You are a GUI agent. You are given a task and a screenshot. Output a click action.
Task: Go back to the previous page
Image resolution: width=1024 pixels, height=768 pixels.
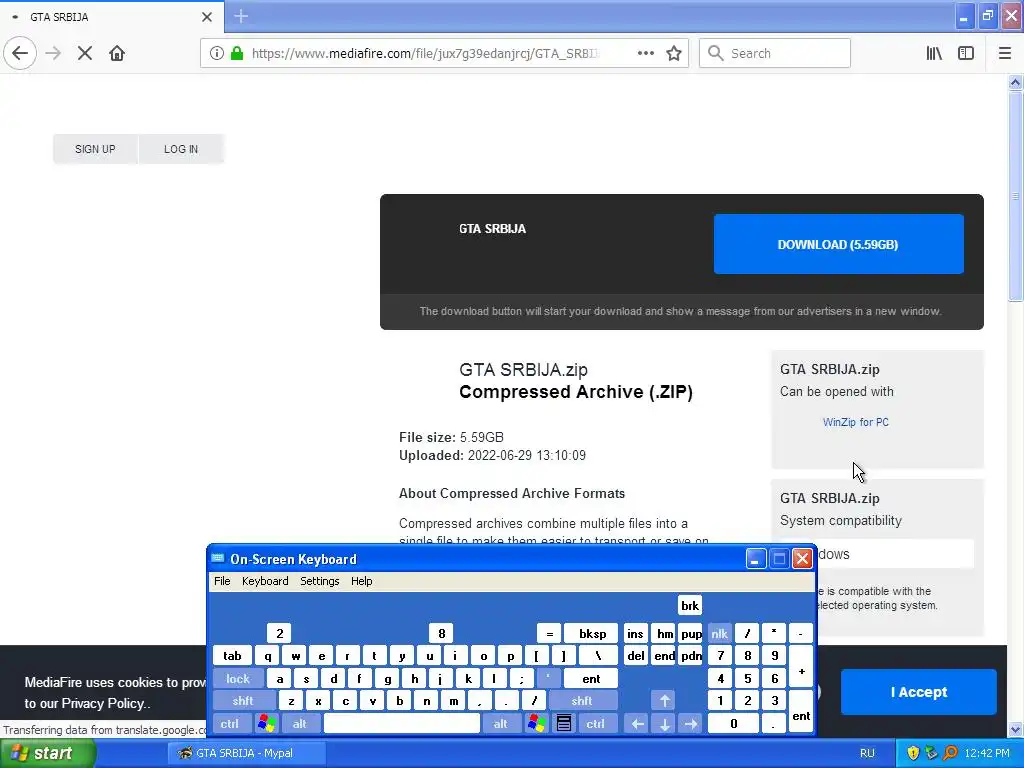[20, 53]
